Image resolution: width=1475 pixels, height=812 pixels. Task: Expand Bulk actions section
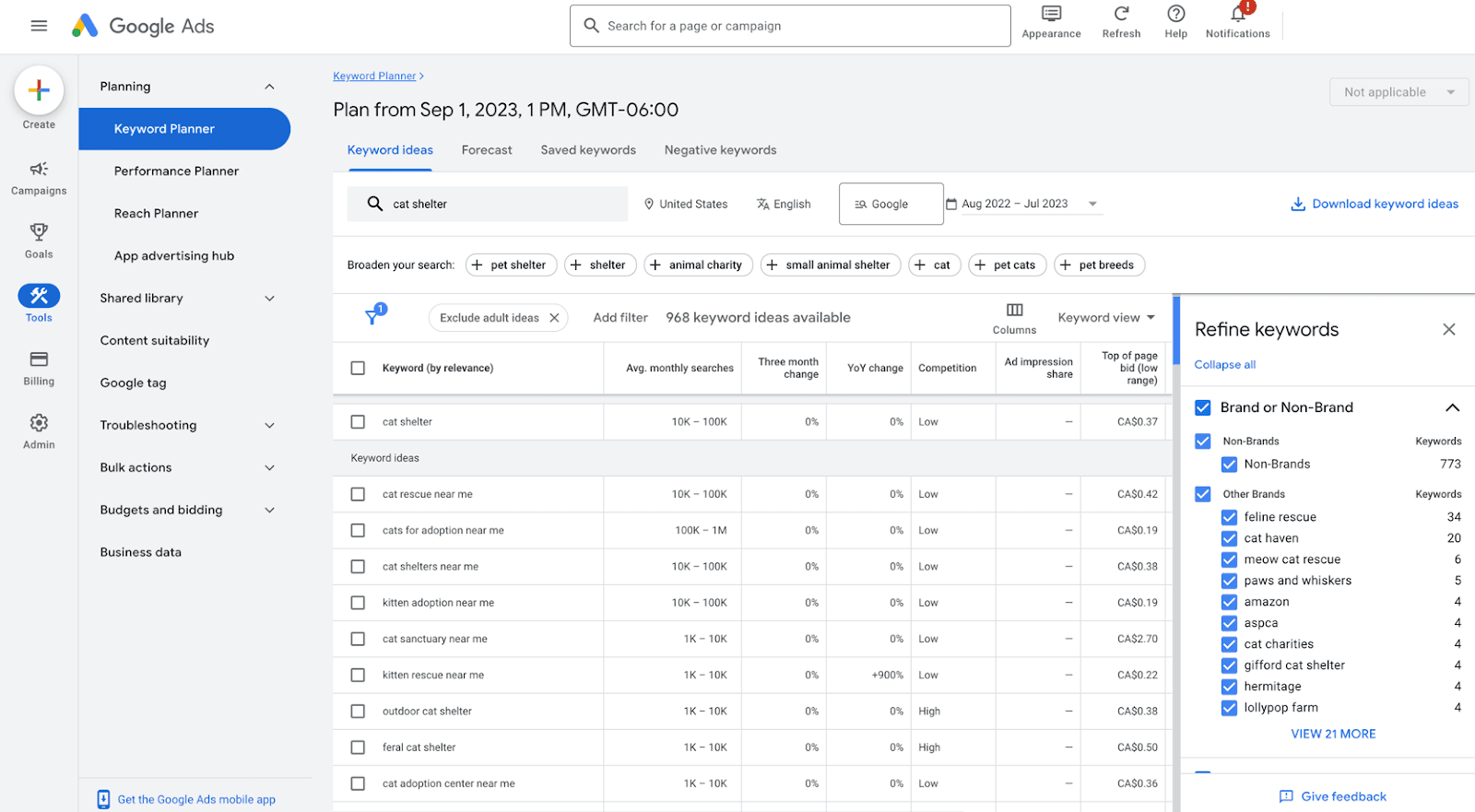click(x=269, y=467)
